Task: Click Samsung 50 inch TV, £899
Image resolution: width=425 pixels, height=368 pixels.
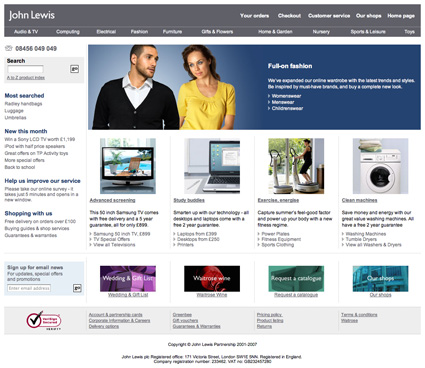Action: [x=122, y=234]
